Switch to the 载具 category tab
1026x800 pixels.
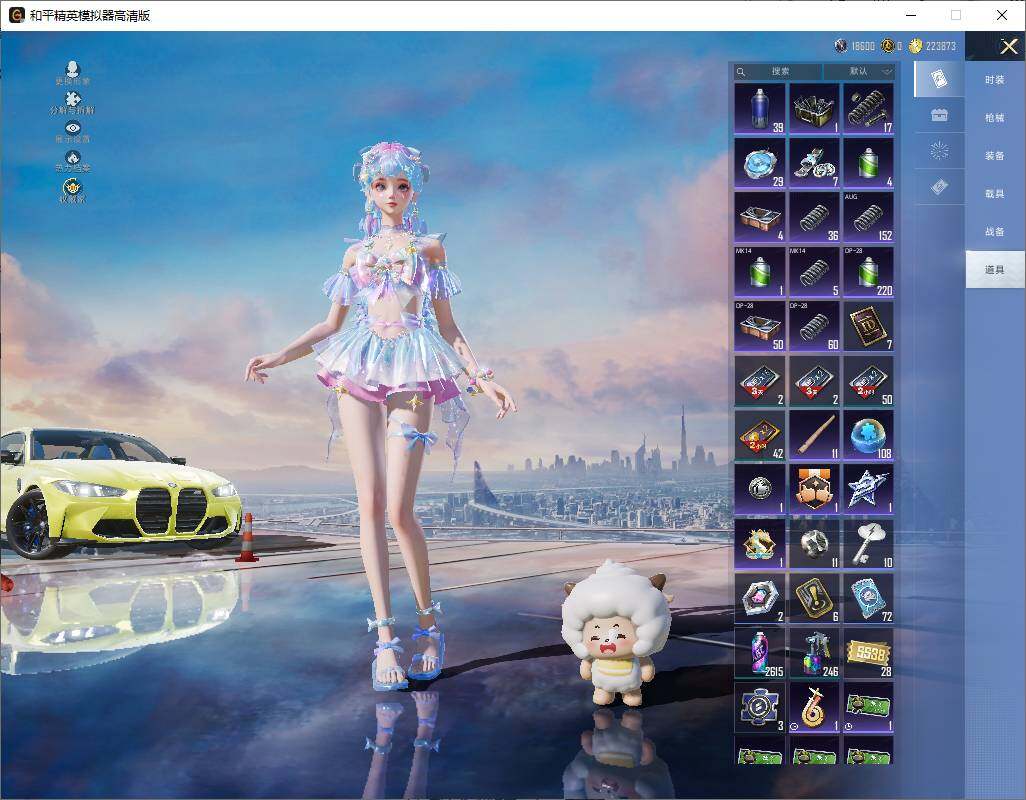point(995,194)
